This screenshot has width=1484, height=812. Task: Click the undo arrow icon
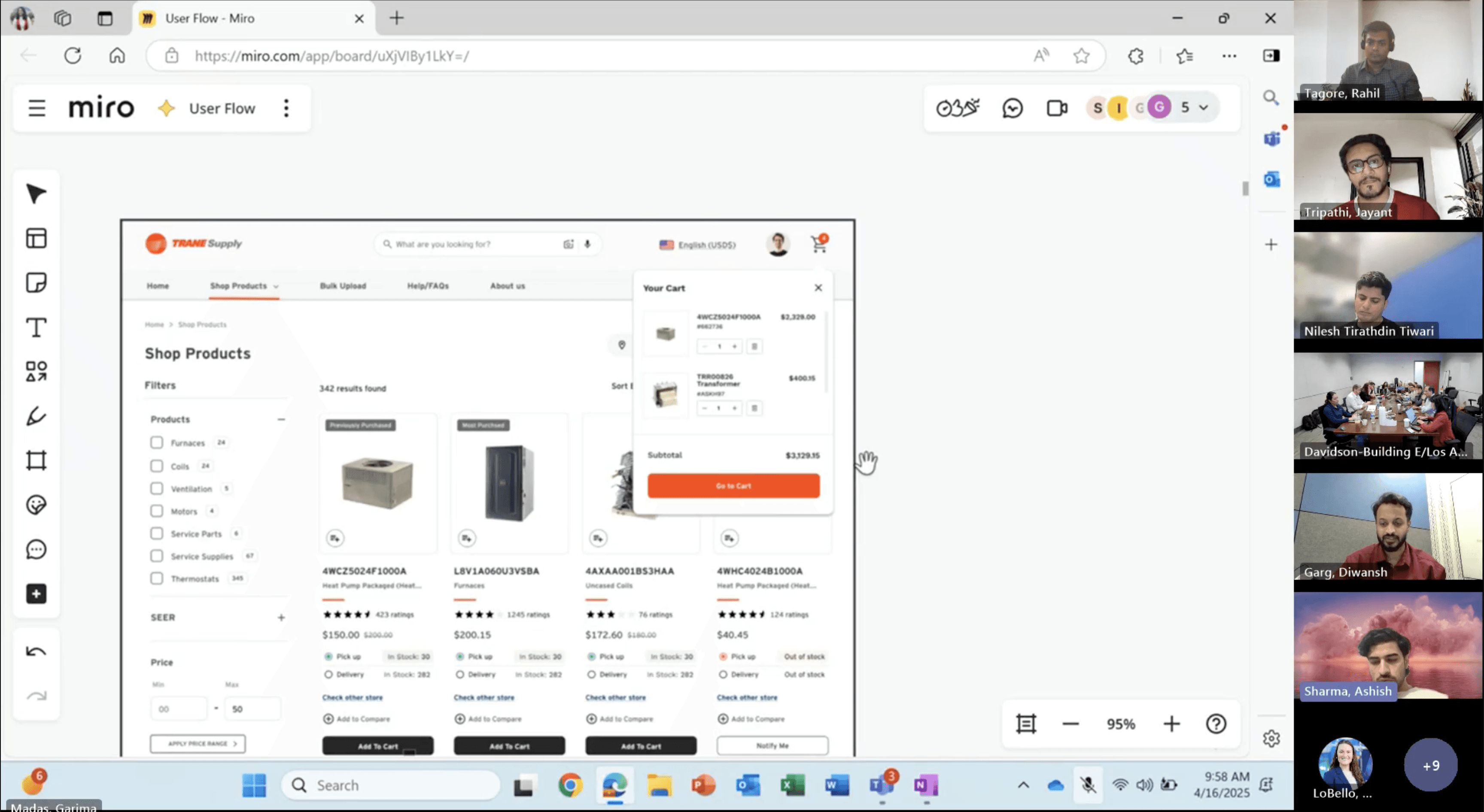click(36, 651)
